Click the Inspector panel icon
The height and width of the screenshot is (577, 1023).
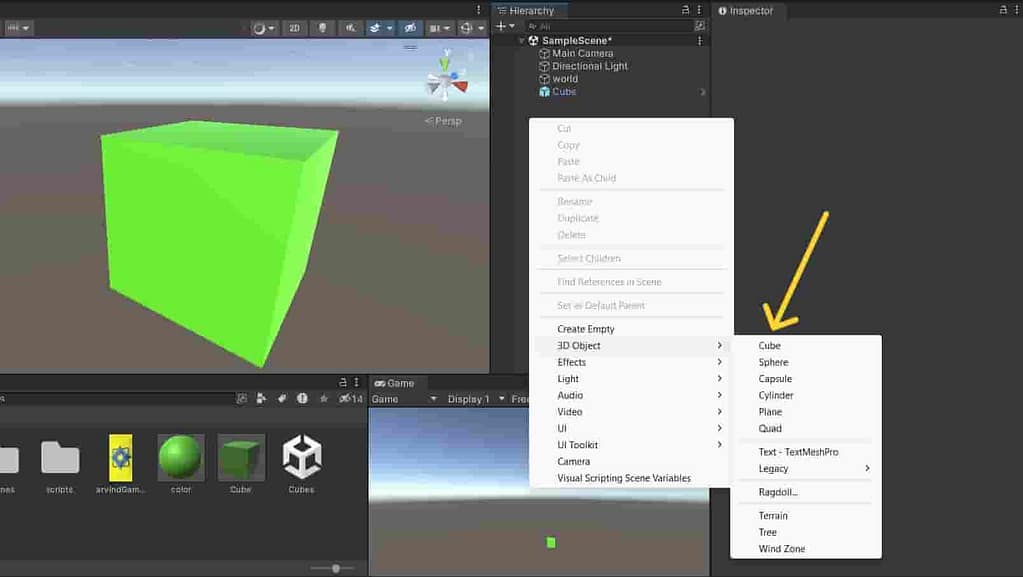pos(723,11)
